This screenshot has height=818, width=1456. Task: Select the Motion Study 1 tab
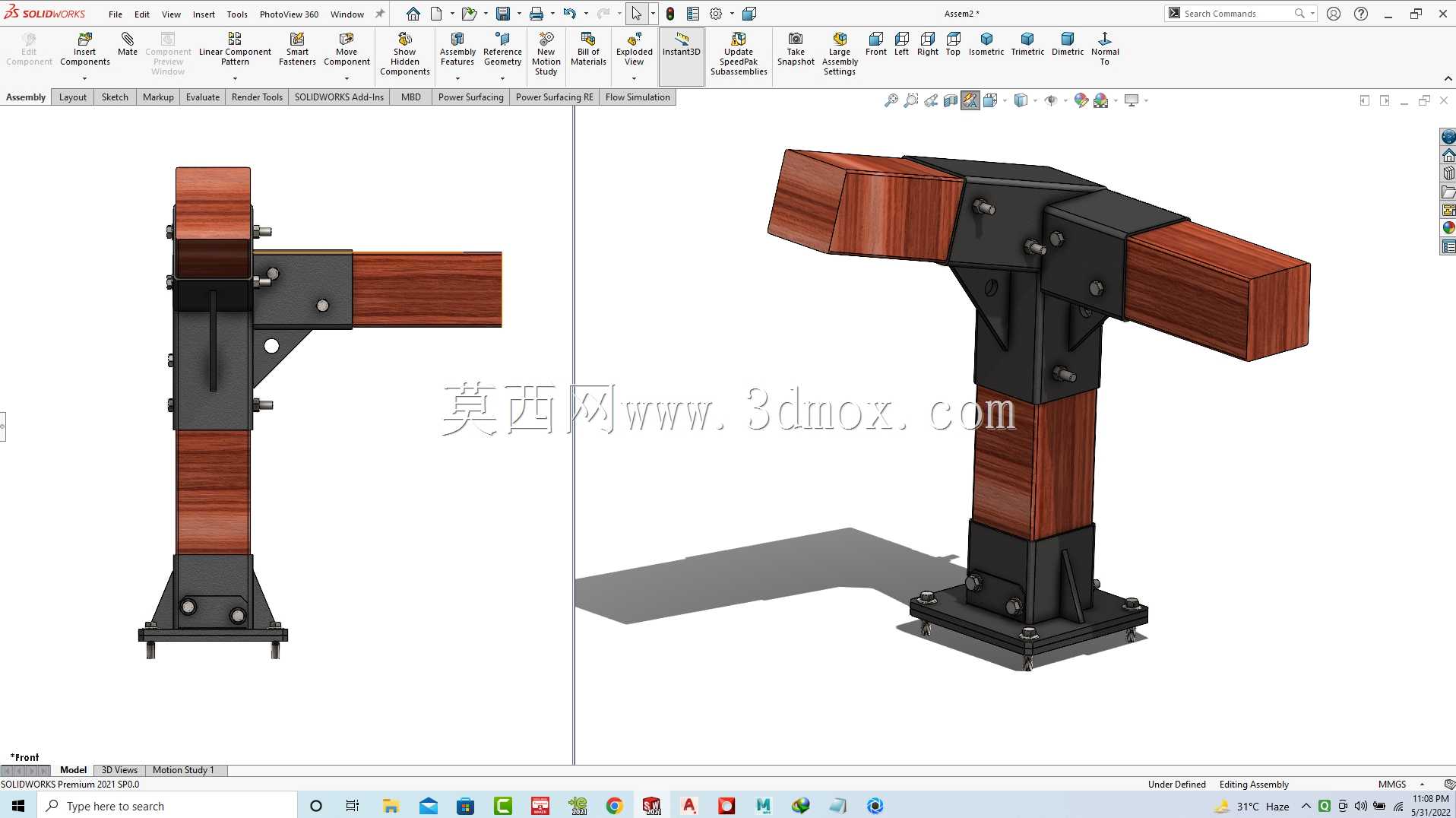(x=183, y=770)
